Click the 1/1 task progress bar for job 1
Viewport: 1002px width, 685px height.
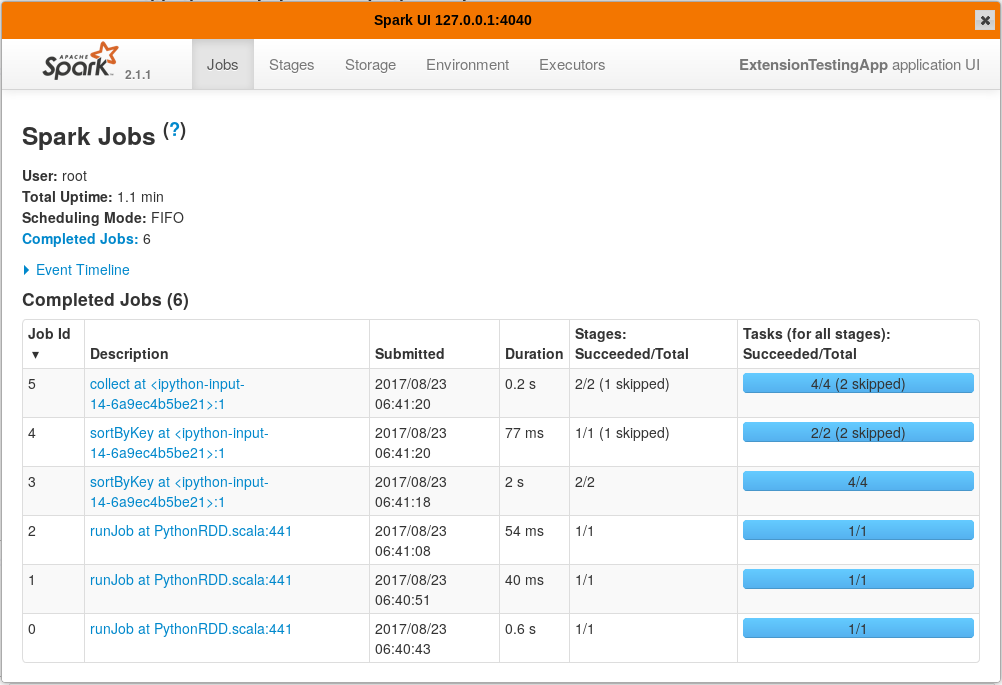(x=857, y=578)
